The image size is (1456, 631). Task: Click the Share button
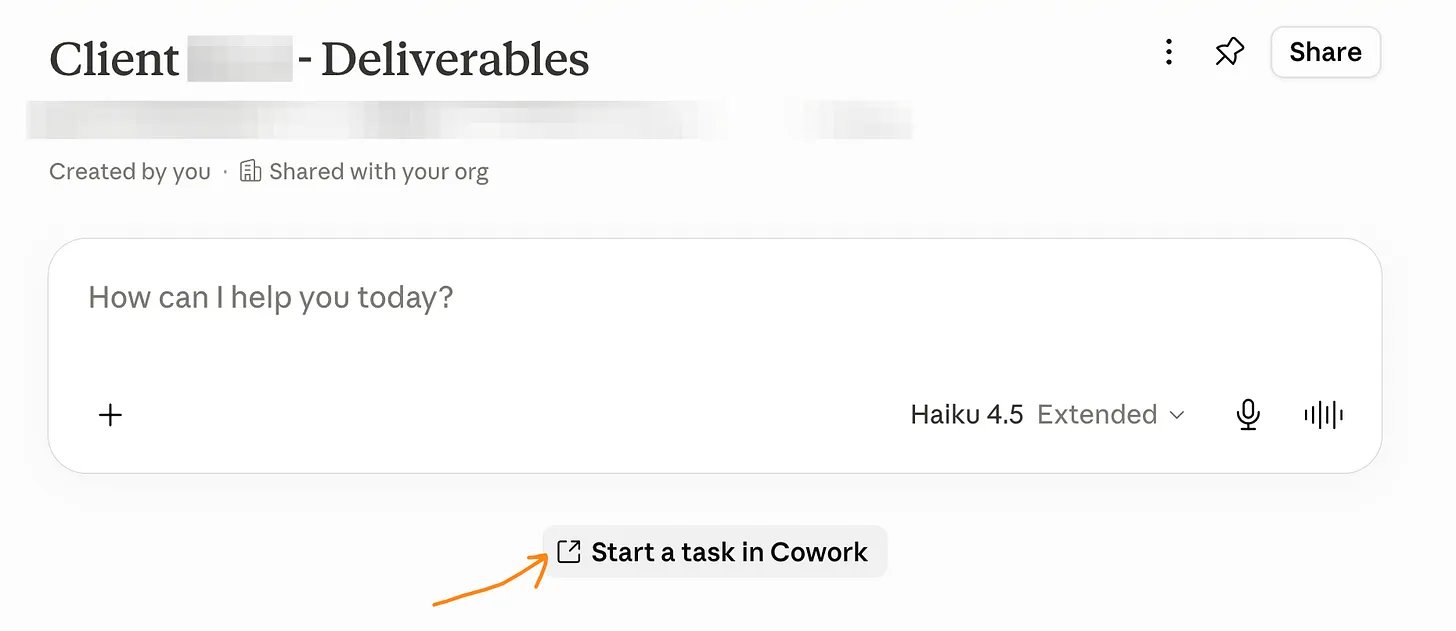click(x=1325, y=52)
